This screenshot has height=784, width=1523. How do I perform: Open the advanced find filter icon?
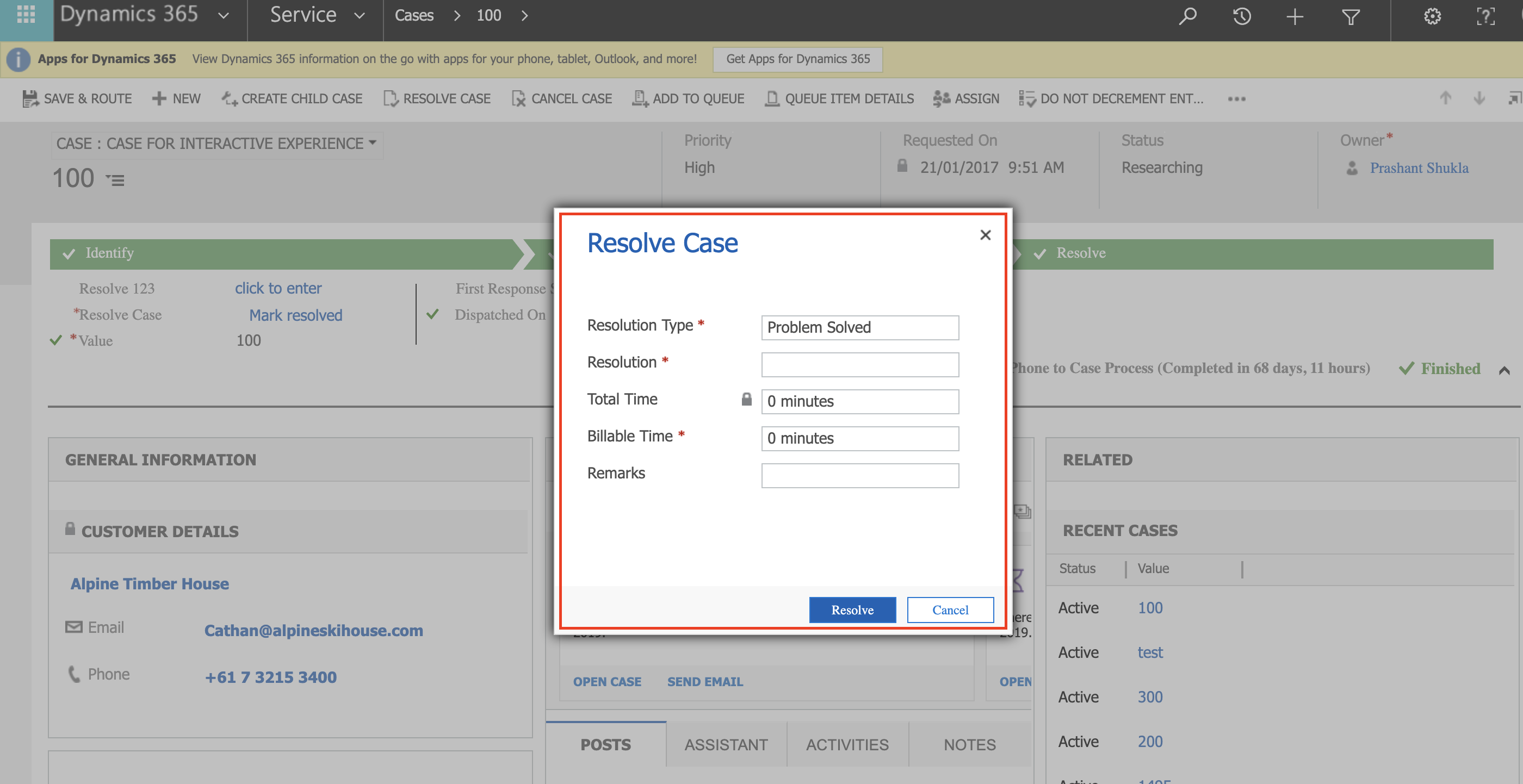pos(1351,16)
